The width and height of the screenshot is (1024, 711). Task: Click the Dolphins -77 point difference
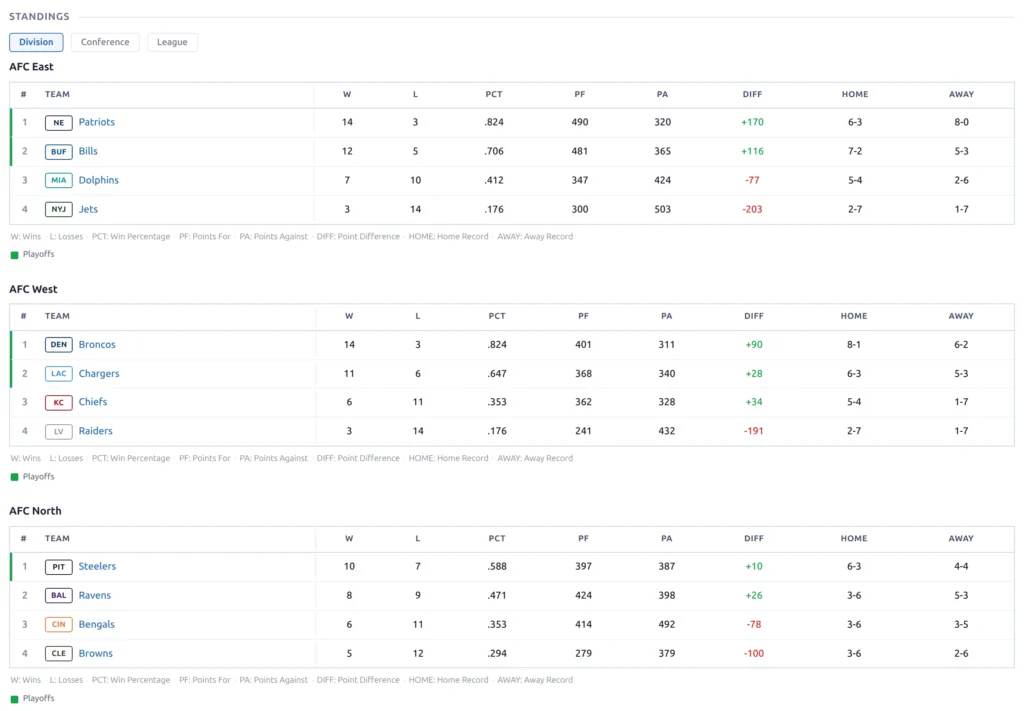pos(752,180)
